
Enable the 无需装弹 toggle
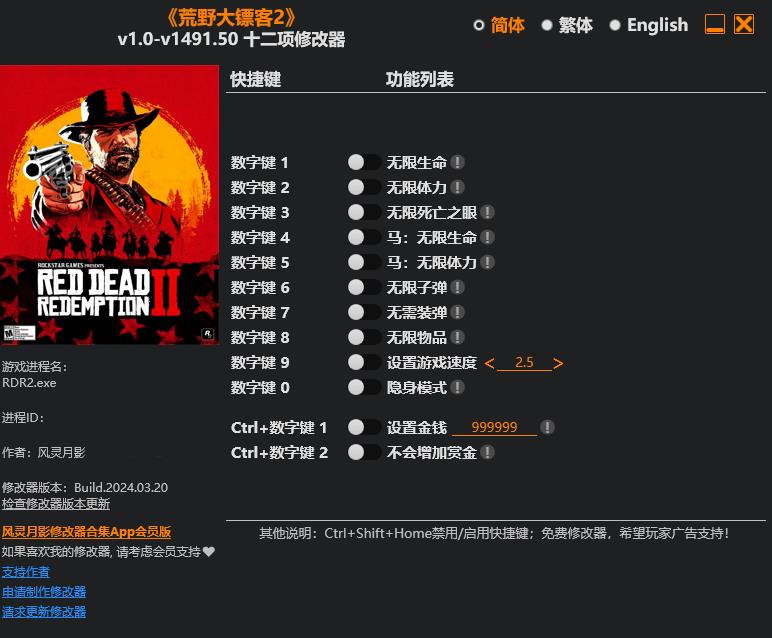(364, 312)
